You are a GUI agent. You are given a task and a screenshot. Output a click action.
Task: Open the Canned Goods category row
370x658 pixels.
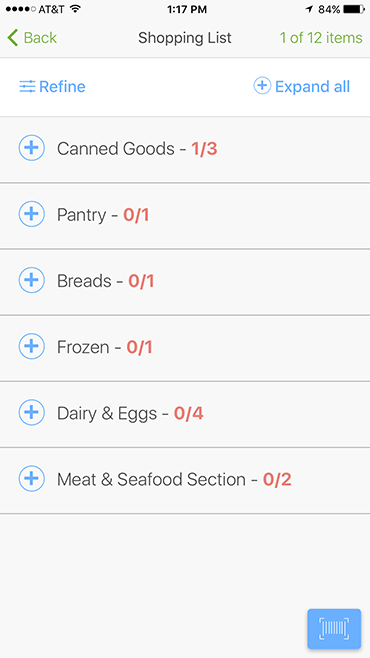(x=185, y=149)
